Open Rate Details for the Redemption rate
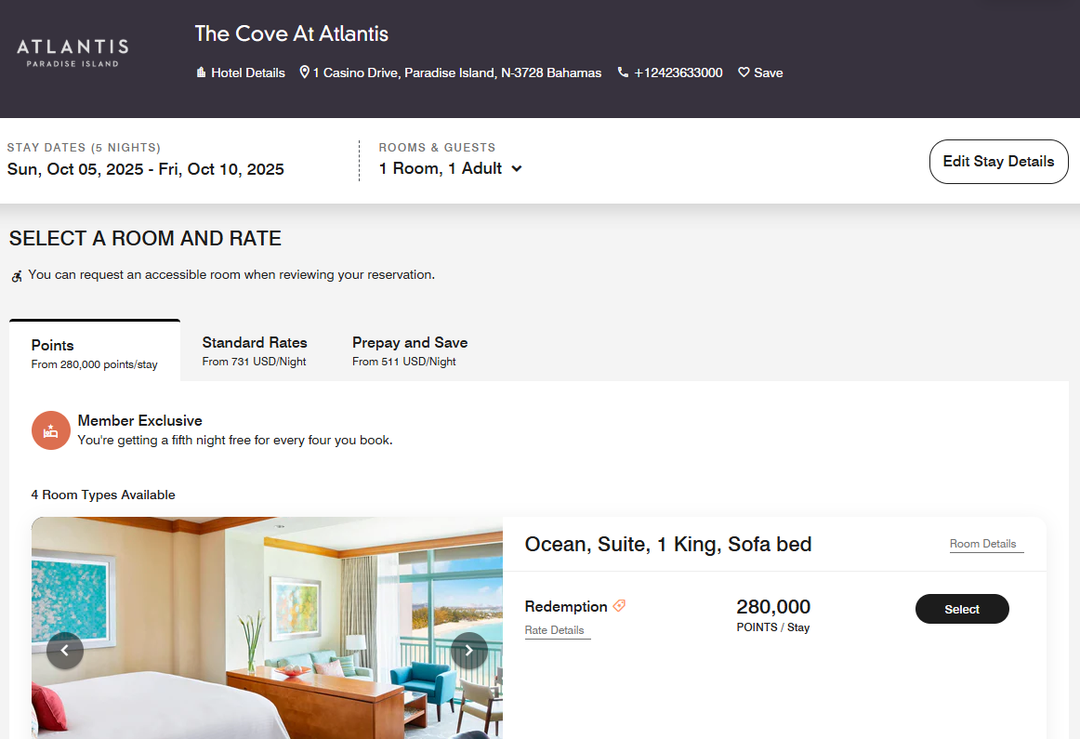 556,630
